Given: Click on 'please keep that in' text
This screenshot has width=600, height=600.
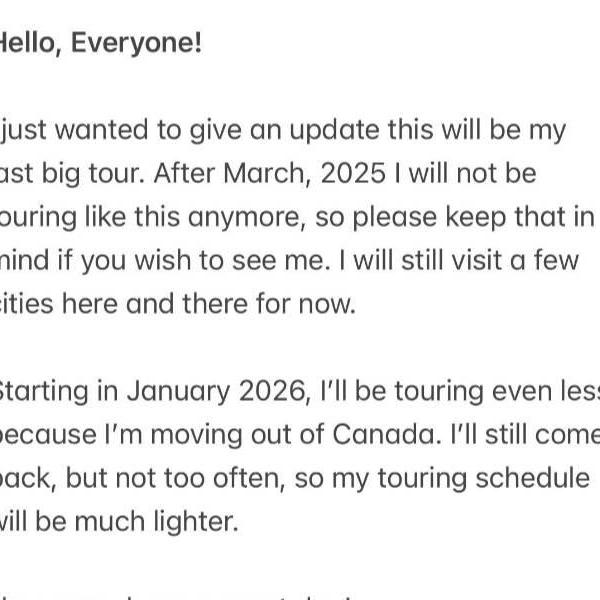Looking at the screenshot, I should [473, 218].
